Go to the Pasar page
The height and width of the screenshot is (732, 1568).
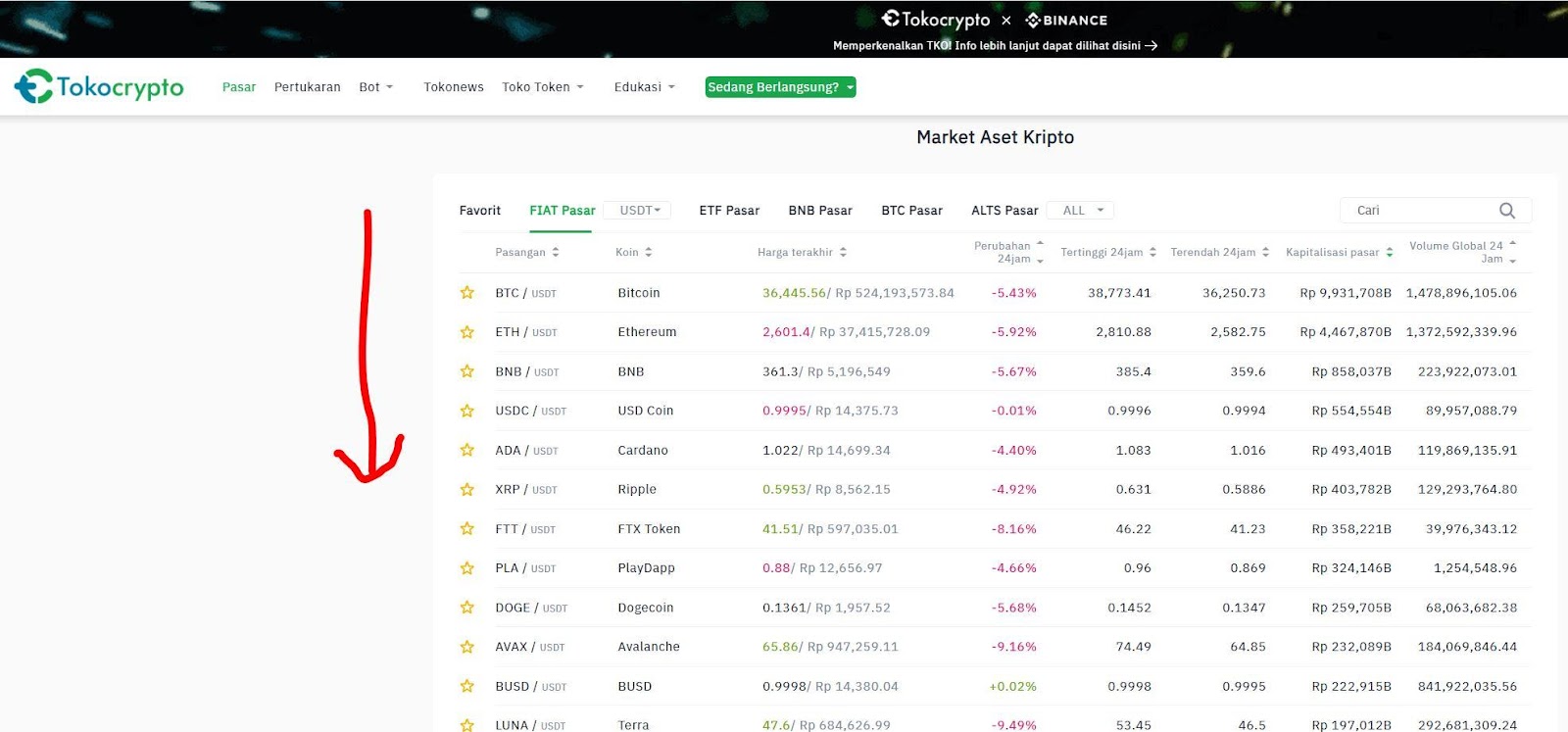coord(239,87)
